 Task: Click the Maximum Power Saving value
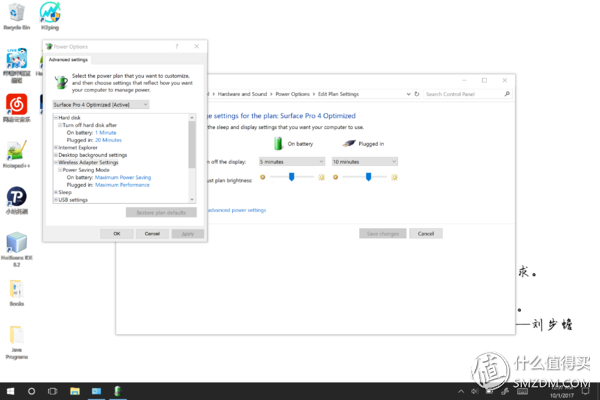click(123, 177)
